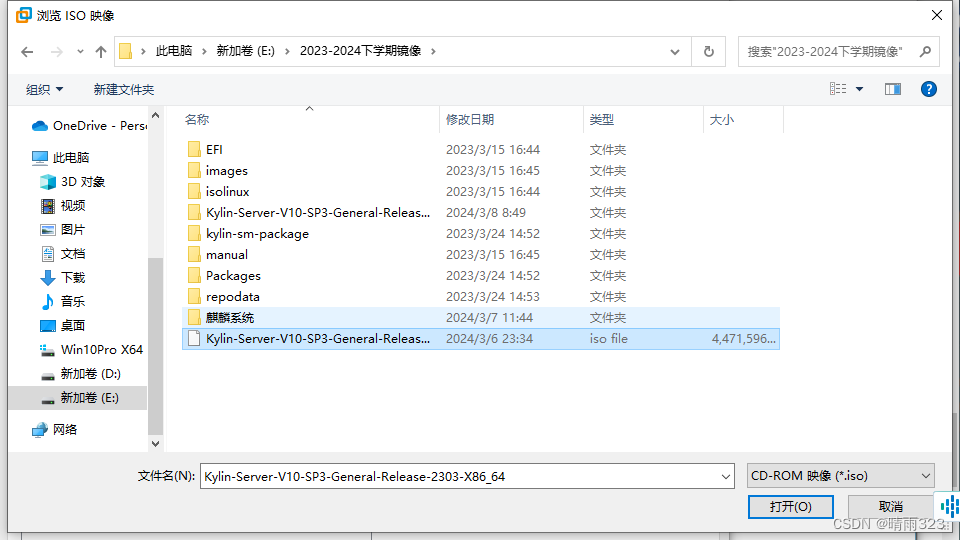Open 音乐 folder in sidebar
Viewport: 960px width, 540px height.
pyautogui.click(x=63, y=301)
